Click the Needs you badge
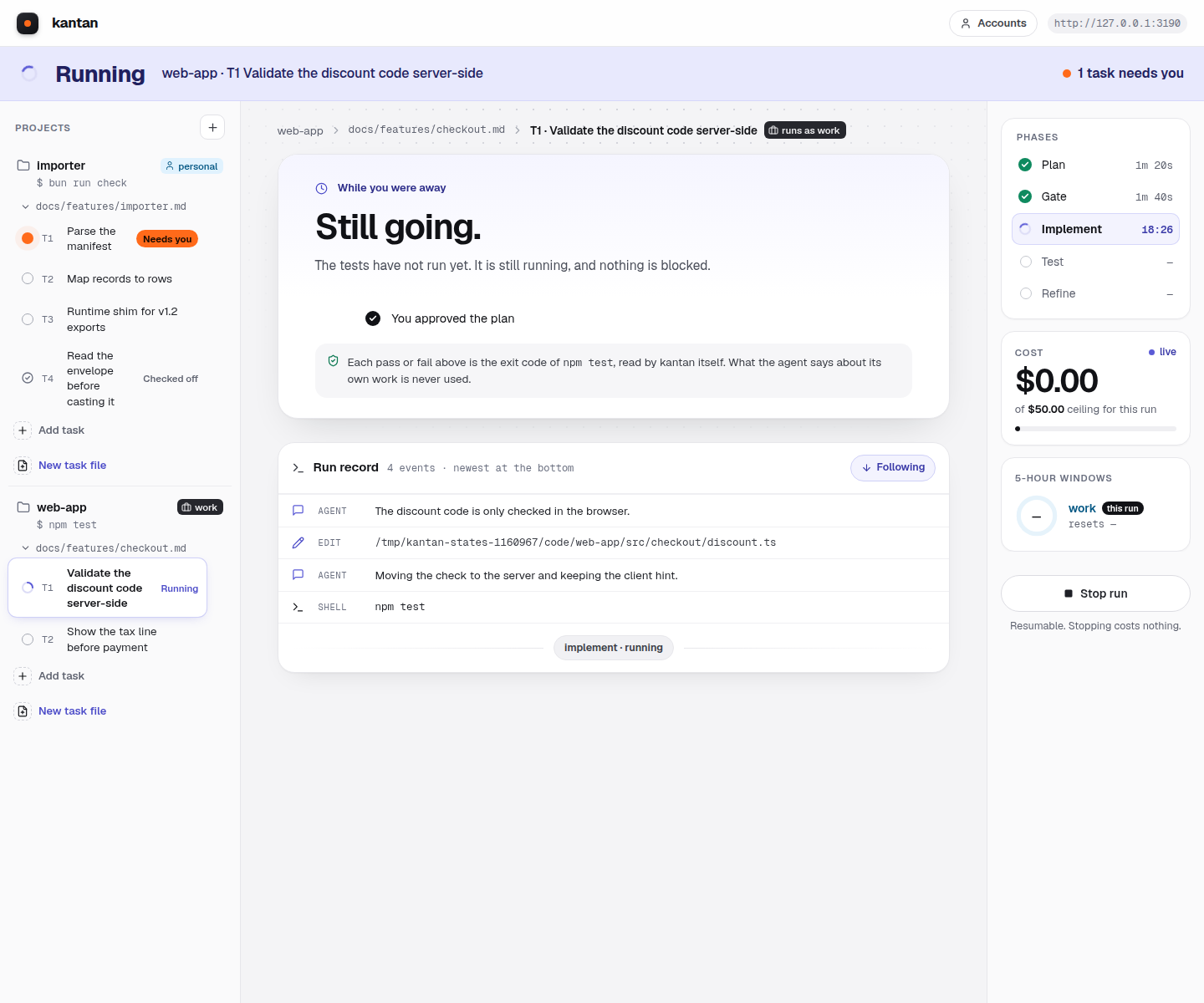Image resolution: width=1204 pixels, height=1003 pixels. click(167, 239)
